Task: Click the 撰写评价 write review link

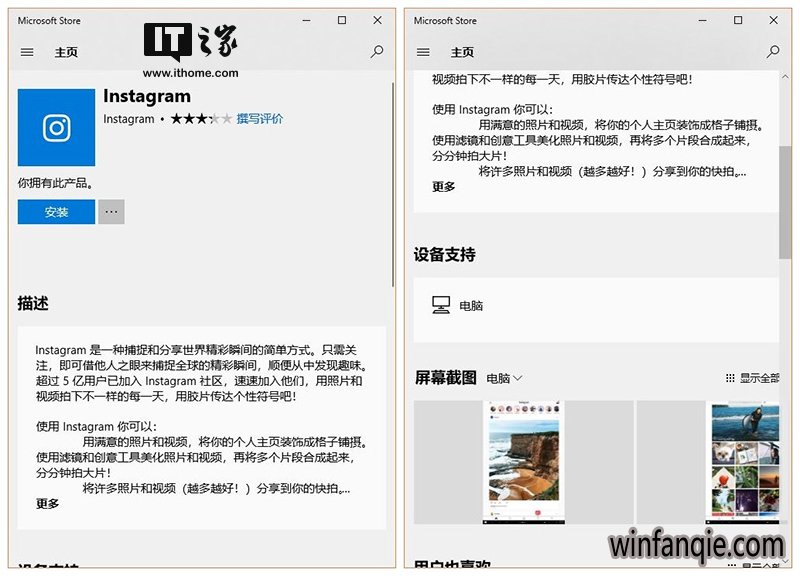Action: pos(259,119)
